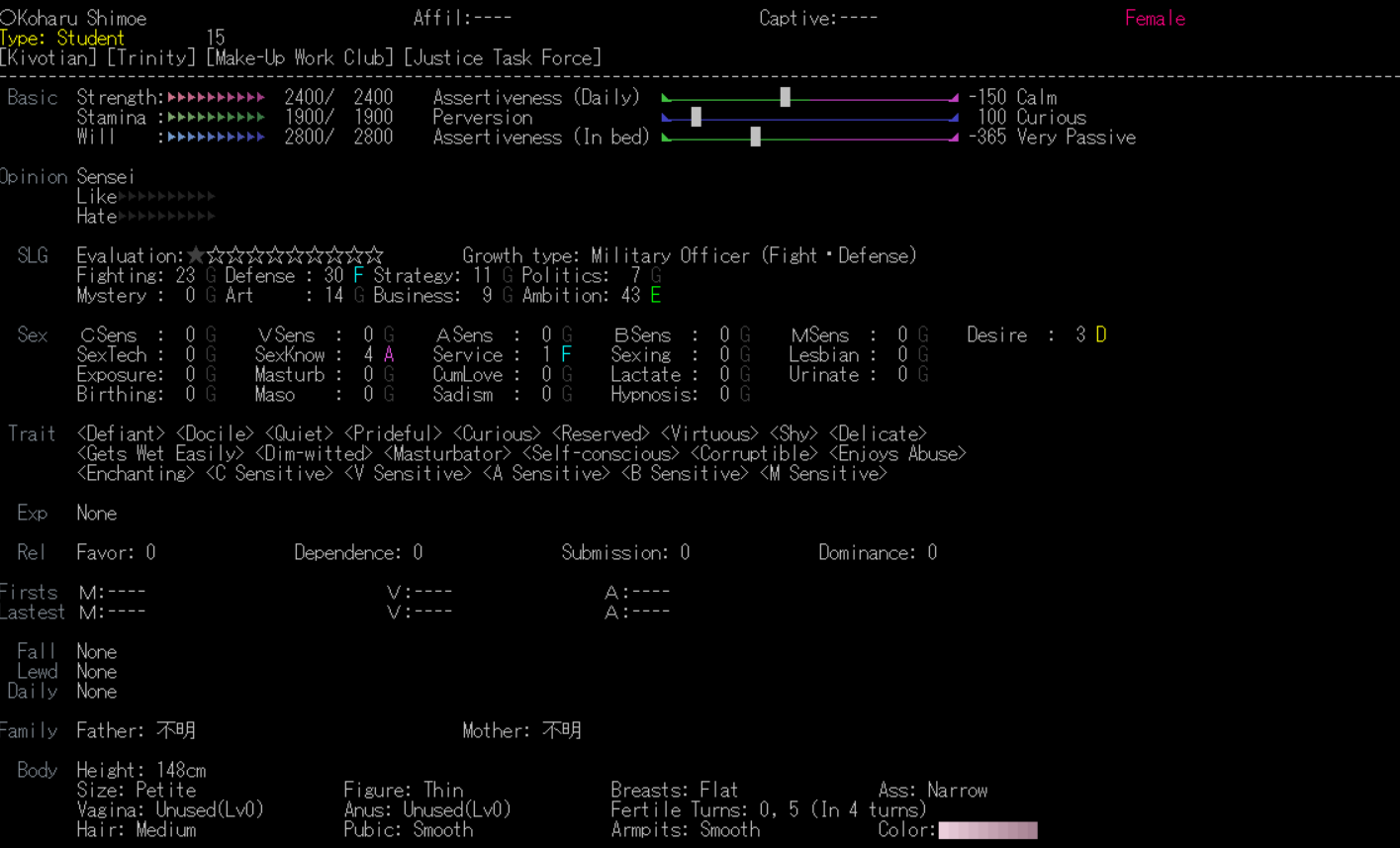Image resolution: width=1400 pixels, height=848 pixels.
Task: Click the 'Ambition: 43' stat
Action: coord(581,296)
